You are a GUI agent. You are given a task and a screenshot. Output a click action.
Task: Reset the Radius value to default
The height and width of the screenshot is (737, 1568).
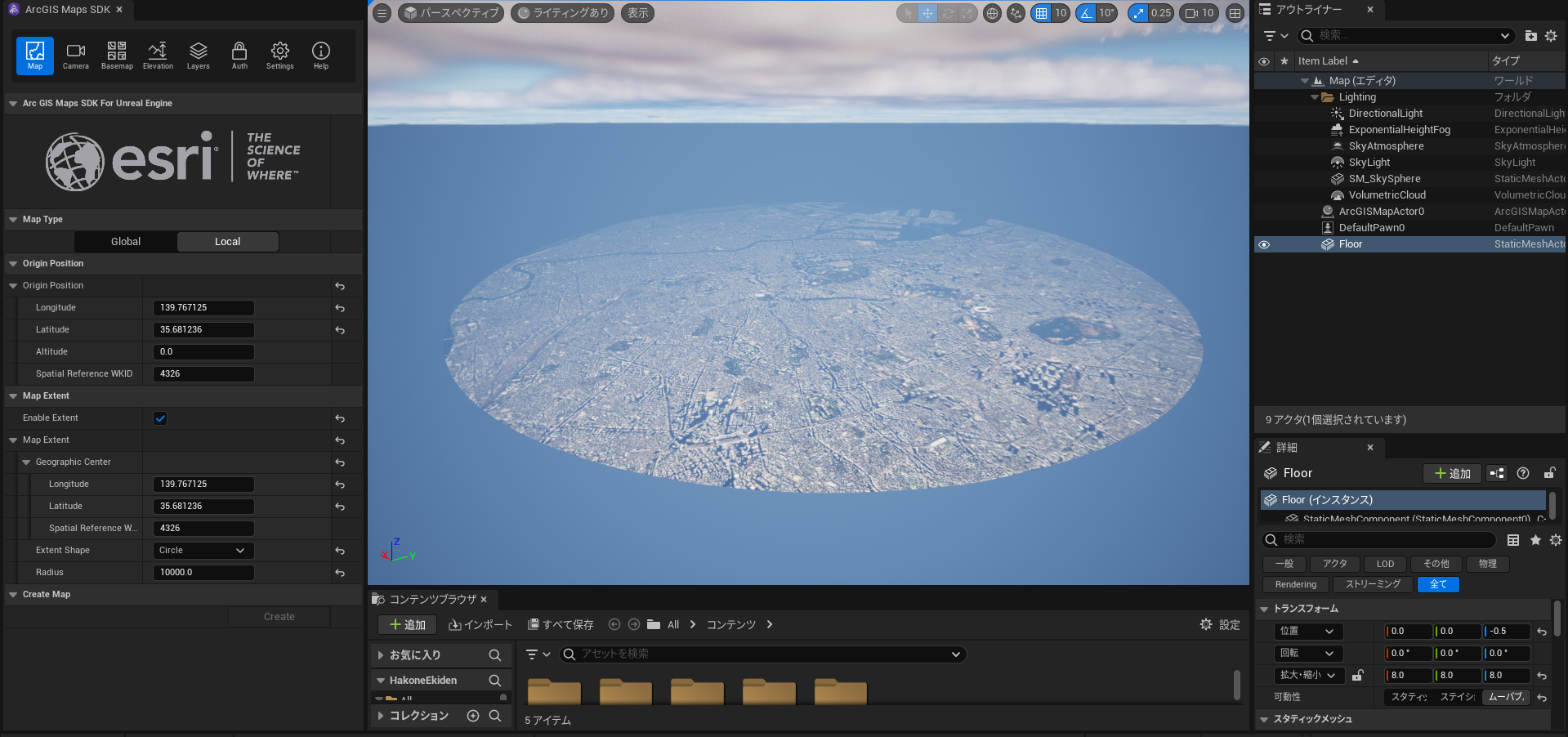340,573
